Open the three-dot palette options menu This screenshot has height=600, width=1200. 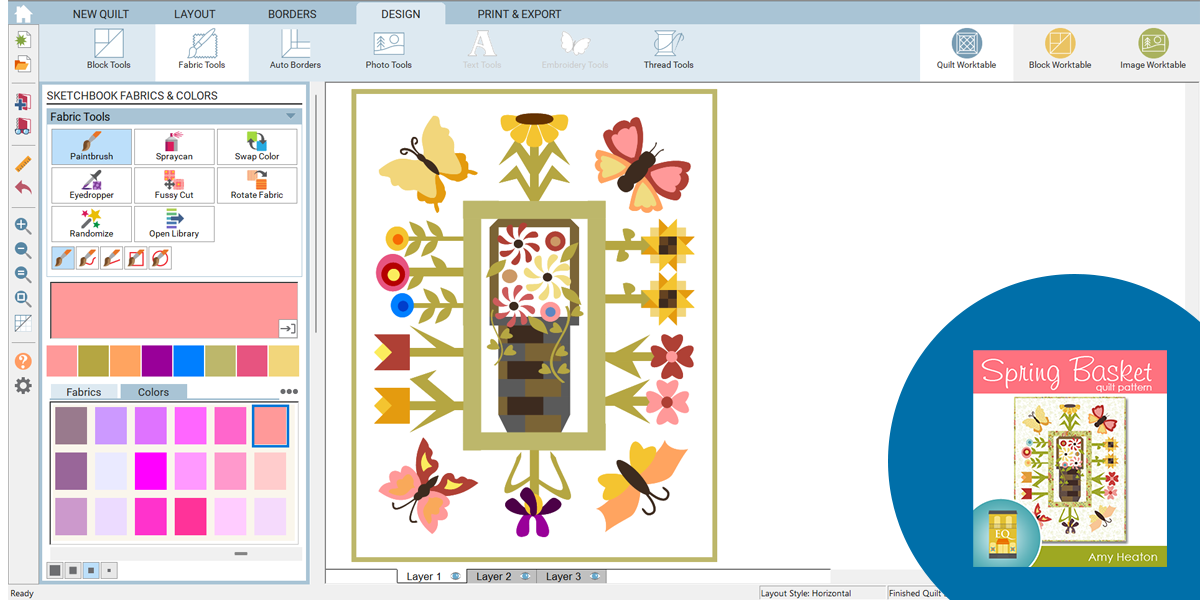(x=289, y=392)
